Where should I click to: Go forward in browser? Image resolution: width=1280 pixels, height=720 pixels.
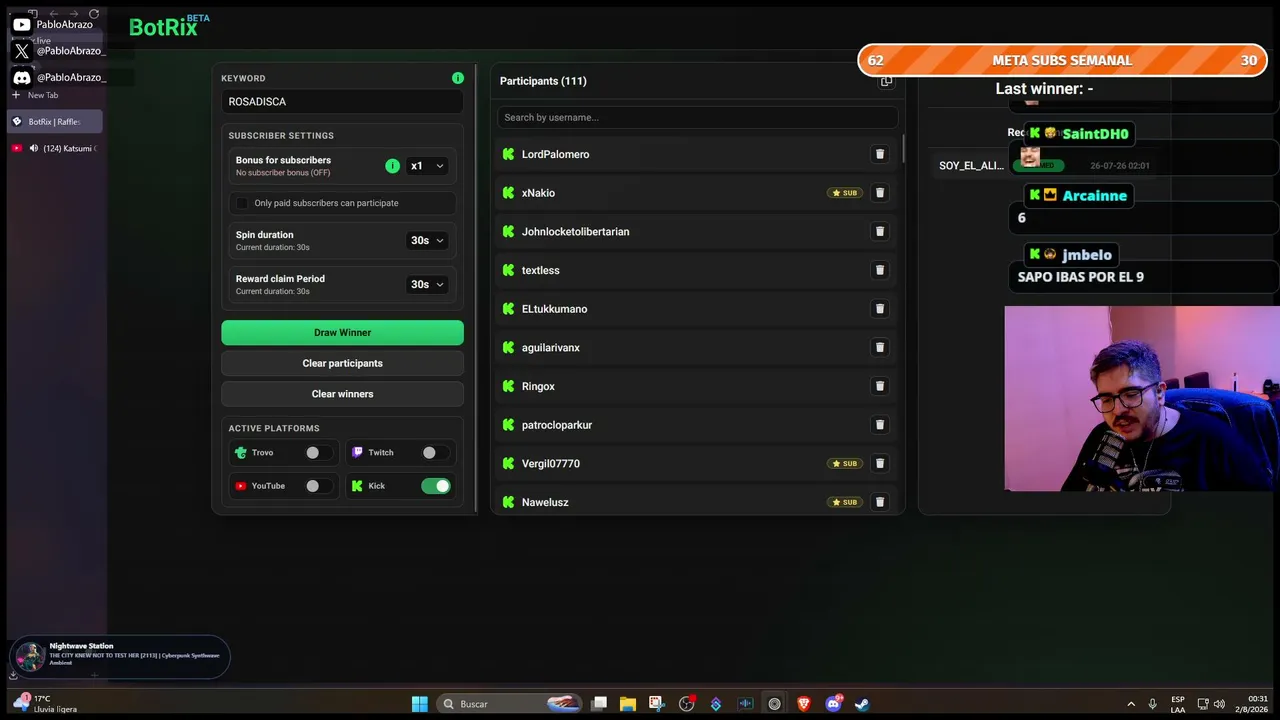point(73,14)
